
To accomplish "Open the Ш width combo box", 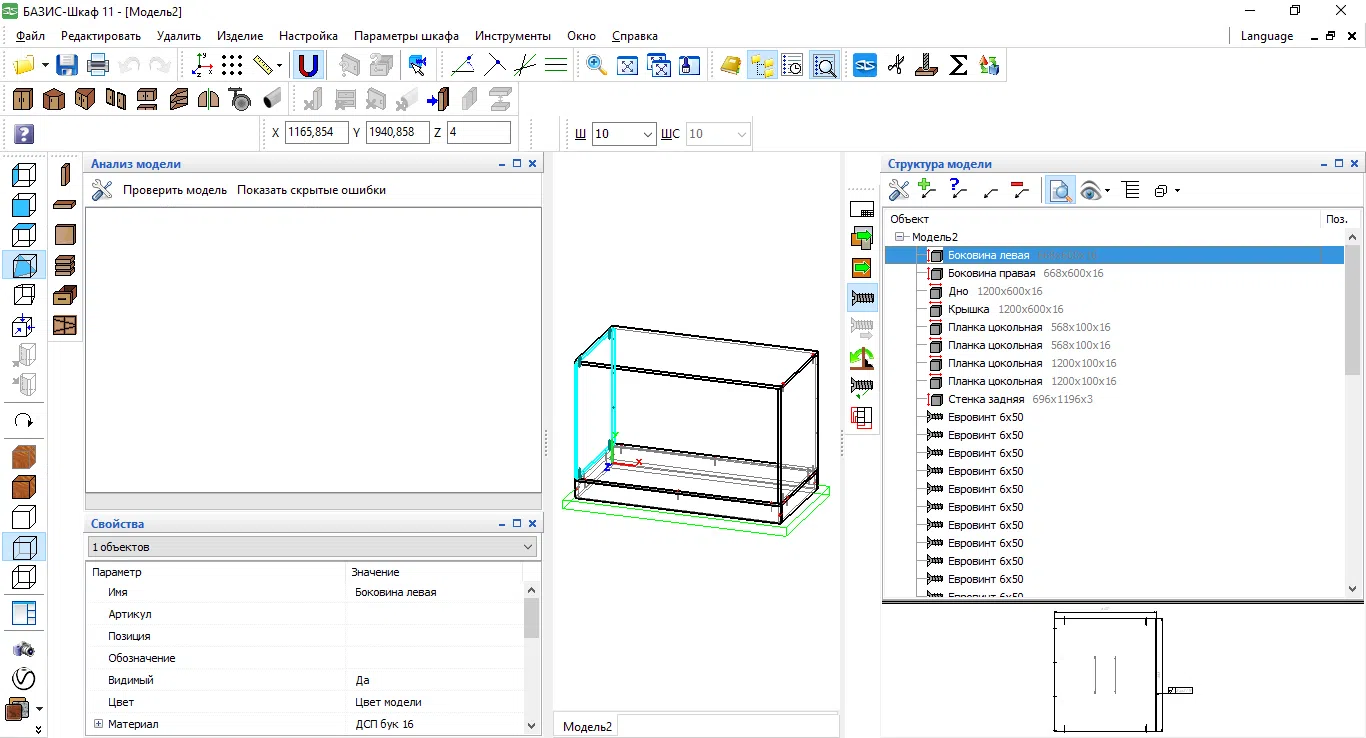I will 624,133.
